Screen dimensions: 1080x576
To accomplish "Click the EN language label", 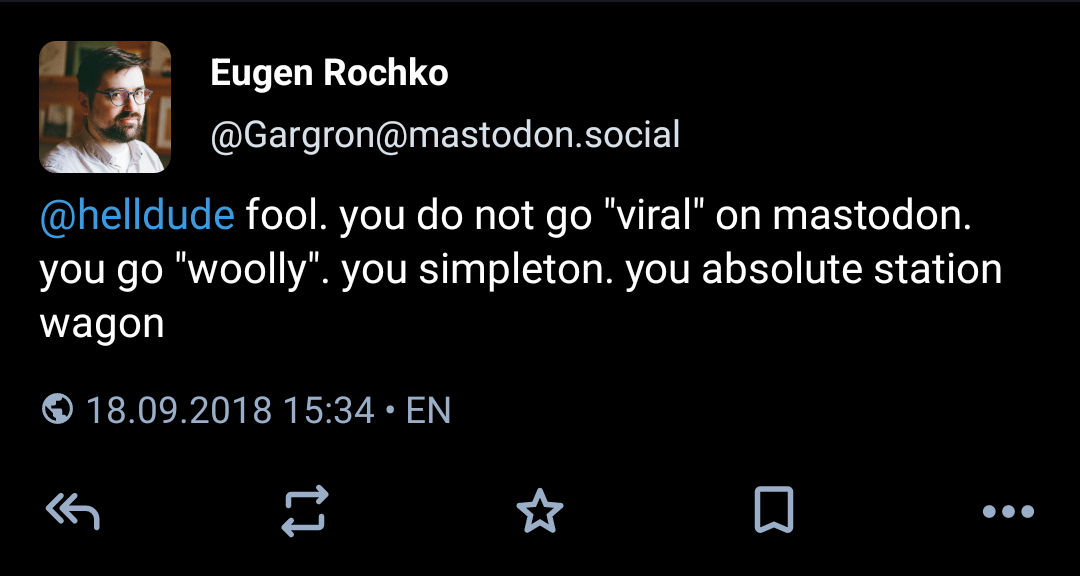I will (428, 410).
